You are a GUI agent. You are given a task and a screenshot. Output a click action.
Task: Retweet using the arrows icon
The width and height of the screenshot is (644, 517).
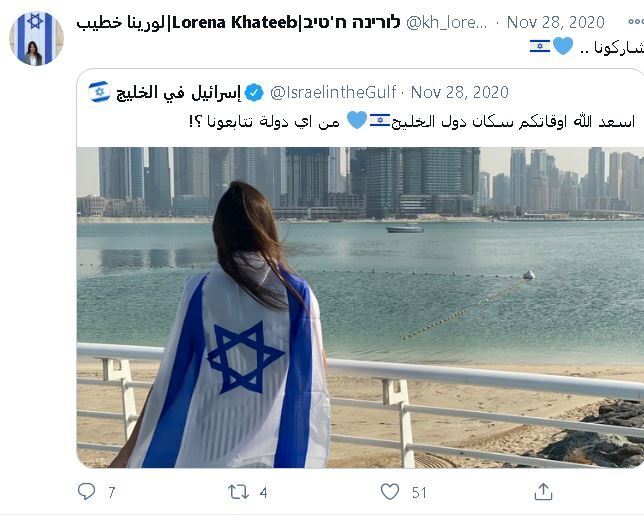point(239,492)
